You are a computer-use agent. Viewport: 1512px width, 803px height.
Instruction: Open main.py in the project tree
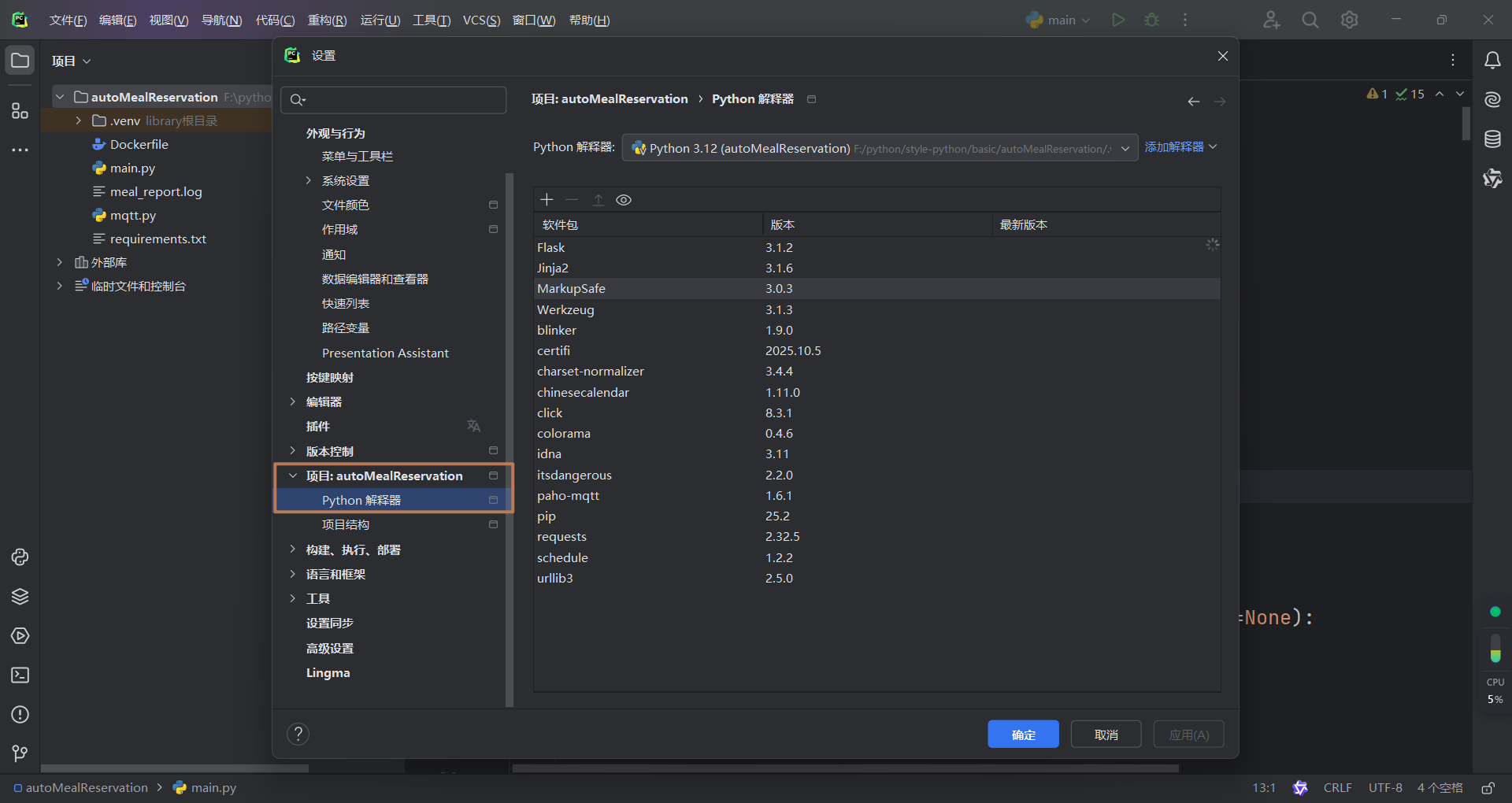[x=132, y=168]
